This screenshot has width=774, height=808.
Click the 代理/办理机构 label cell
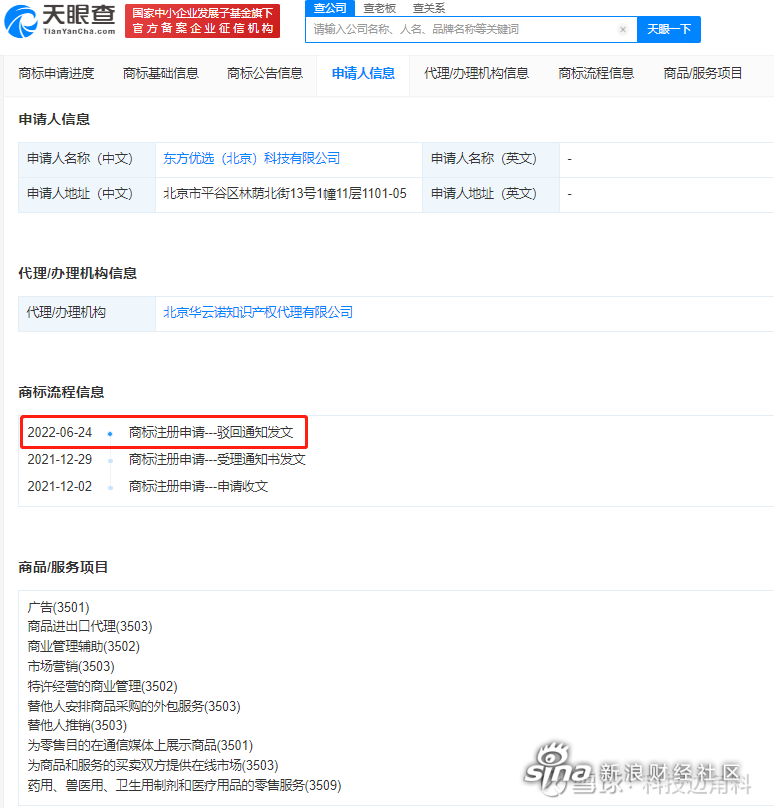point(87,313)
